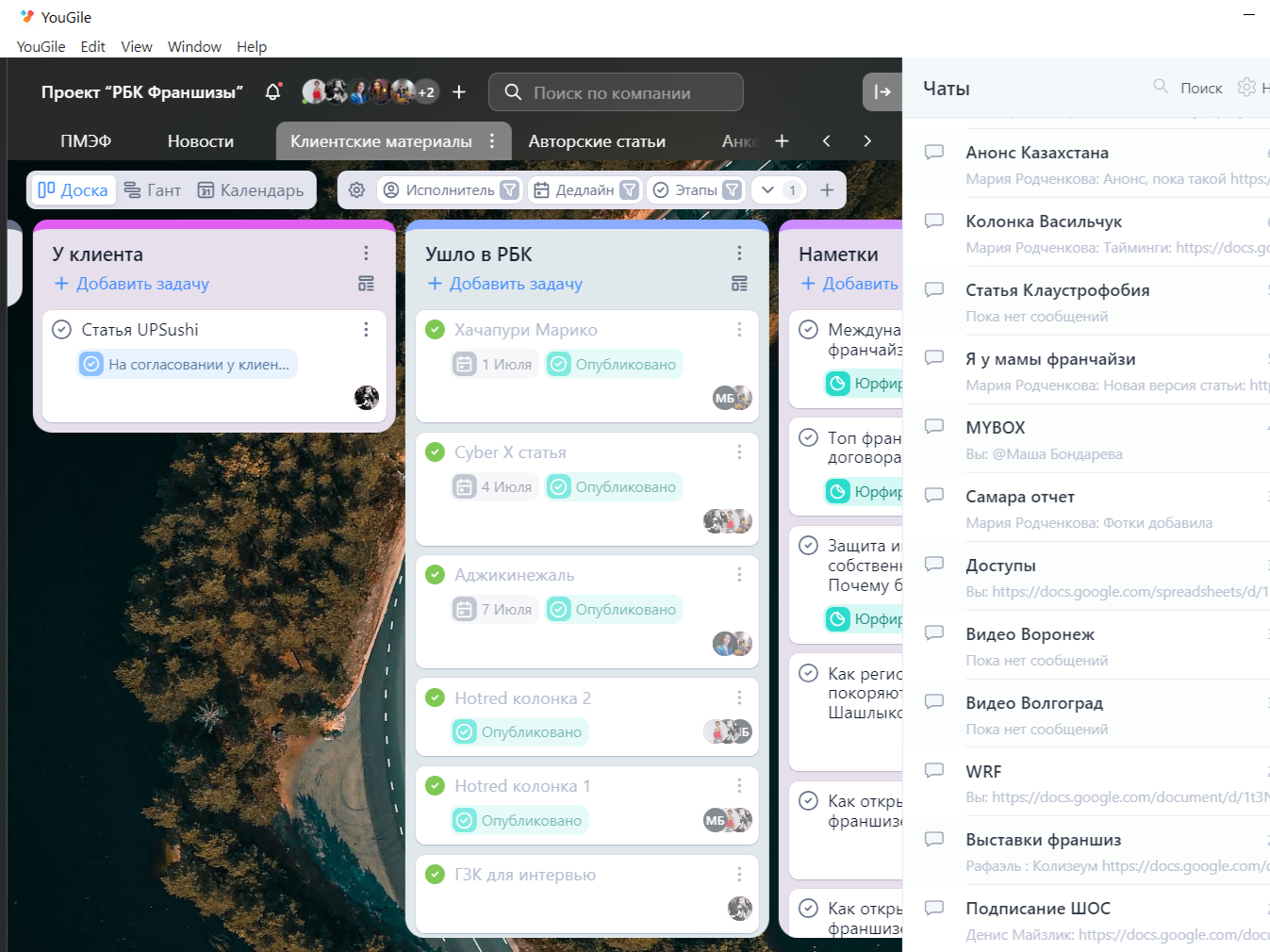Change the 4 Июля deadline
1270x952 pixels.
point(494,486)
